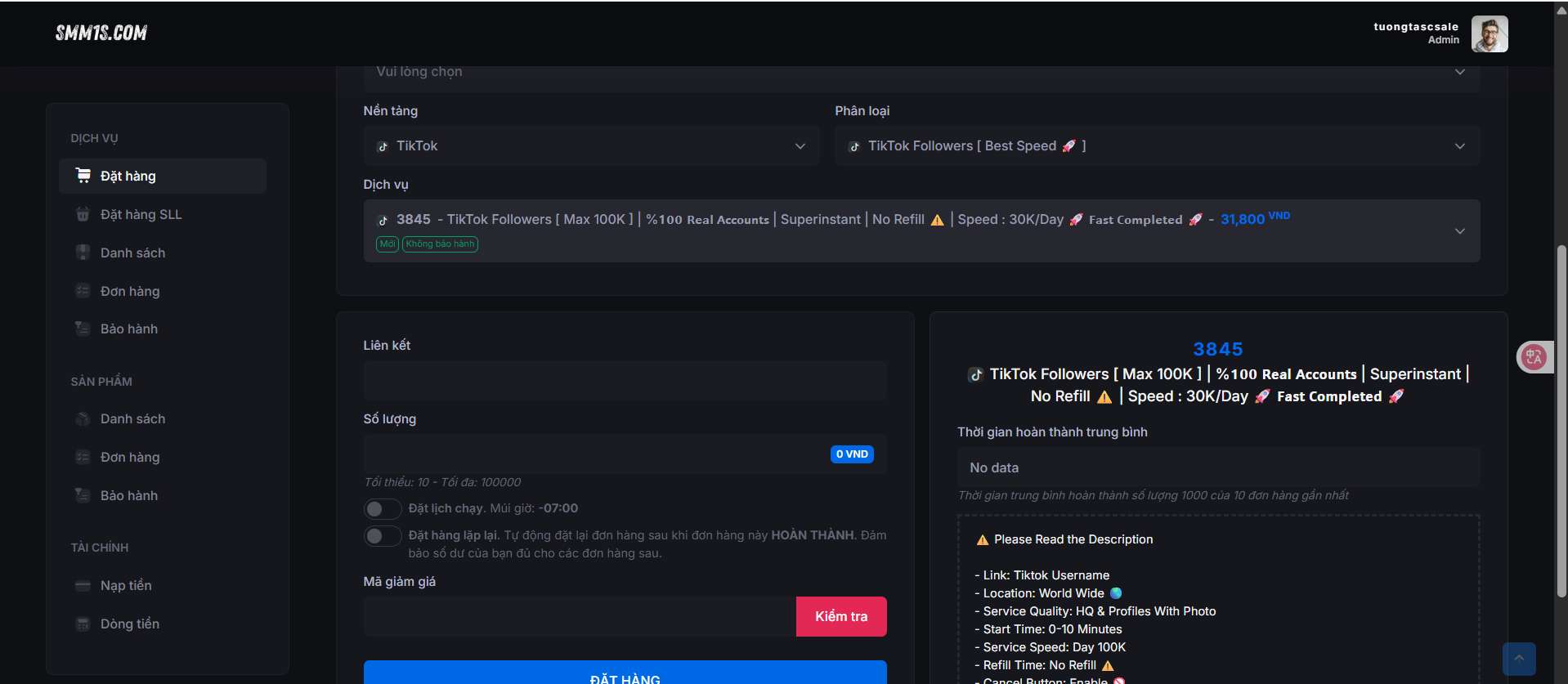The width and height of the screenshot is (1568, 684).
Task: Click the chevron arrow of the Nền tảng dropdown
Action: [800, 146]
